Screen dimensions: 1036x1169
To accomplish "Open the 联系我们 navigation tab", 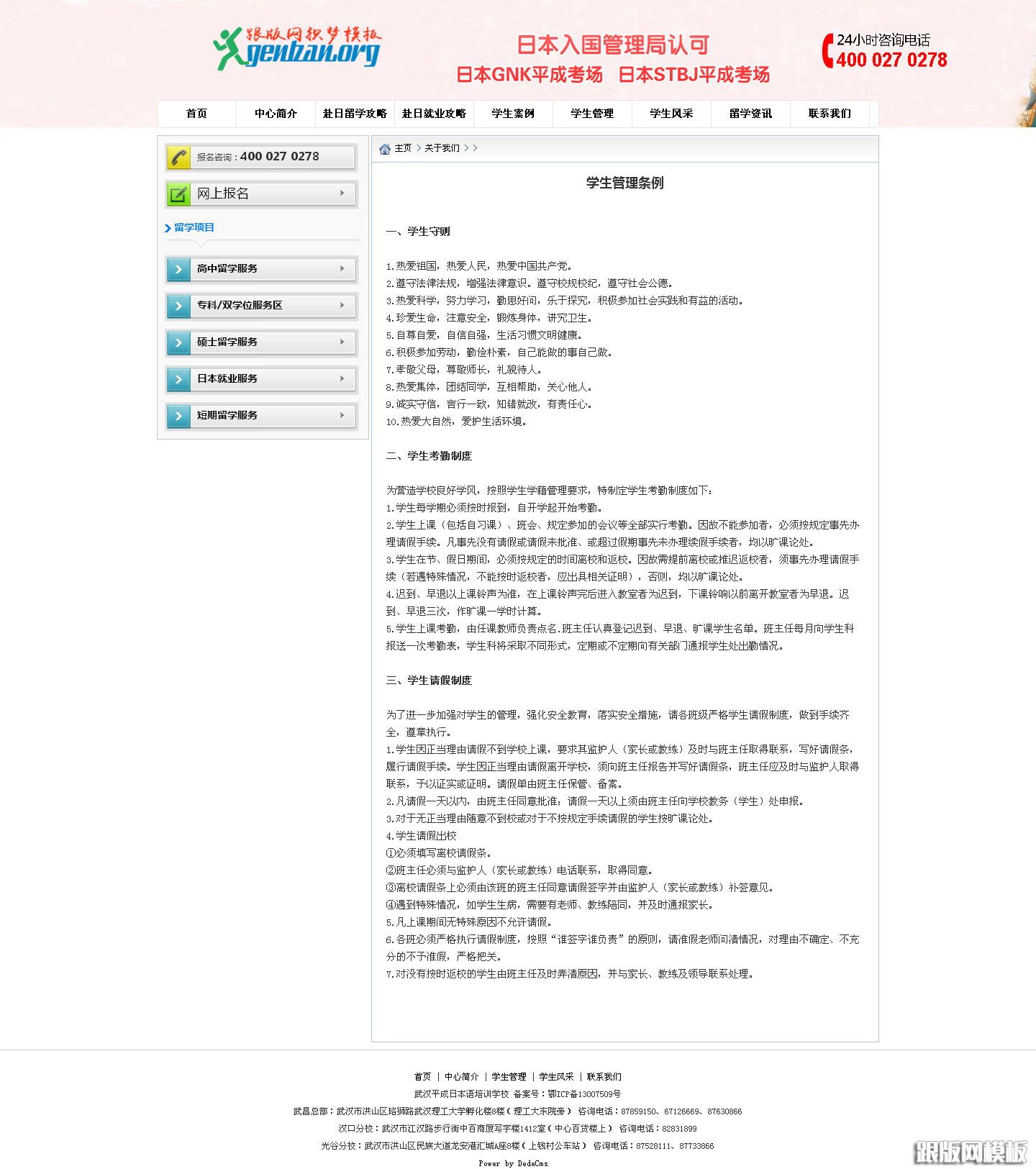I will 830,114.
